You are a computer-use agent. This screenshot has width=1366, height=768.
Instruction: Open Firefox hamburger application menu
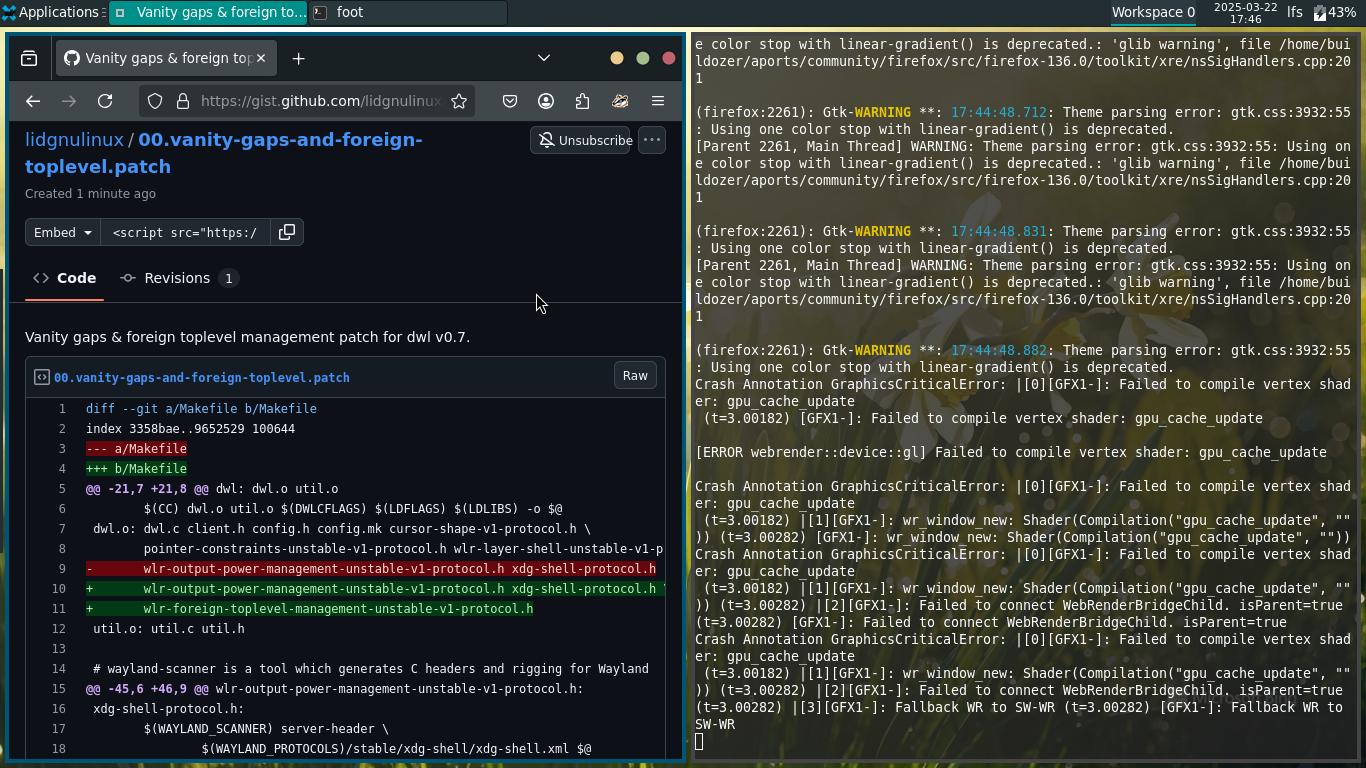[657, 101]
